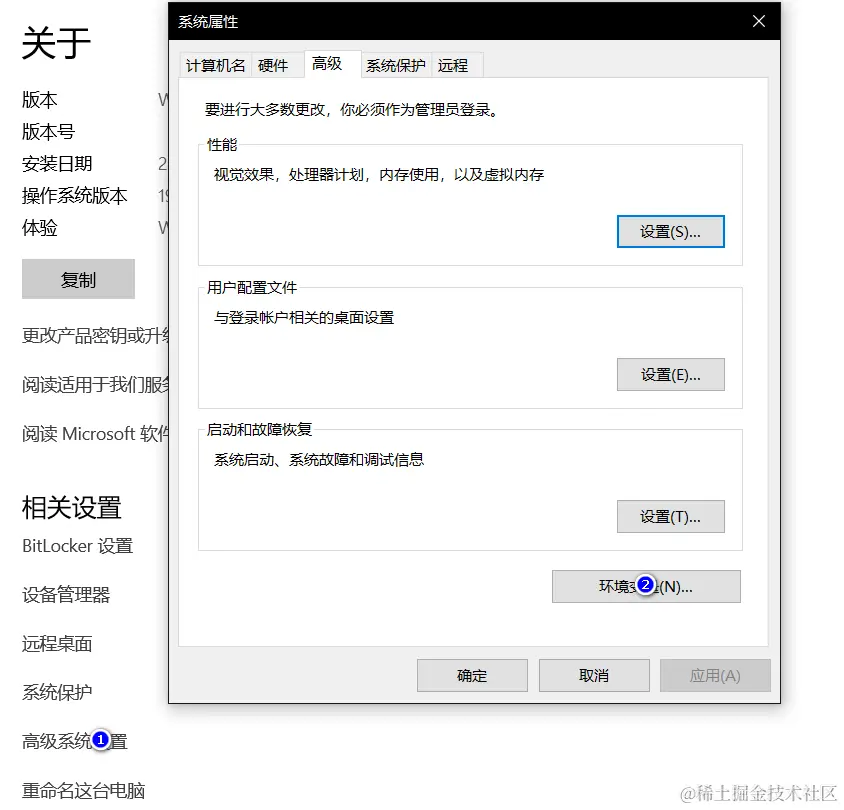This screenshot has width=844, height=810.
Task: Click 视觉效果，处理器计划 description text
Action: (x=379, y=174)
